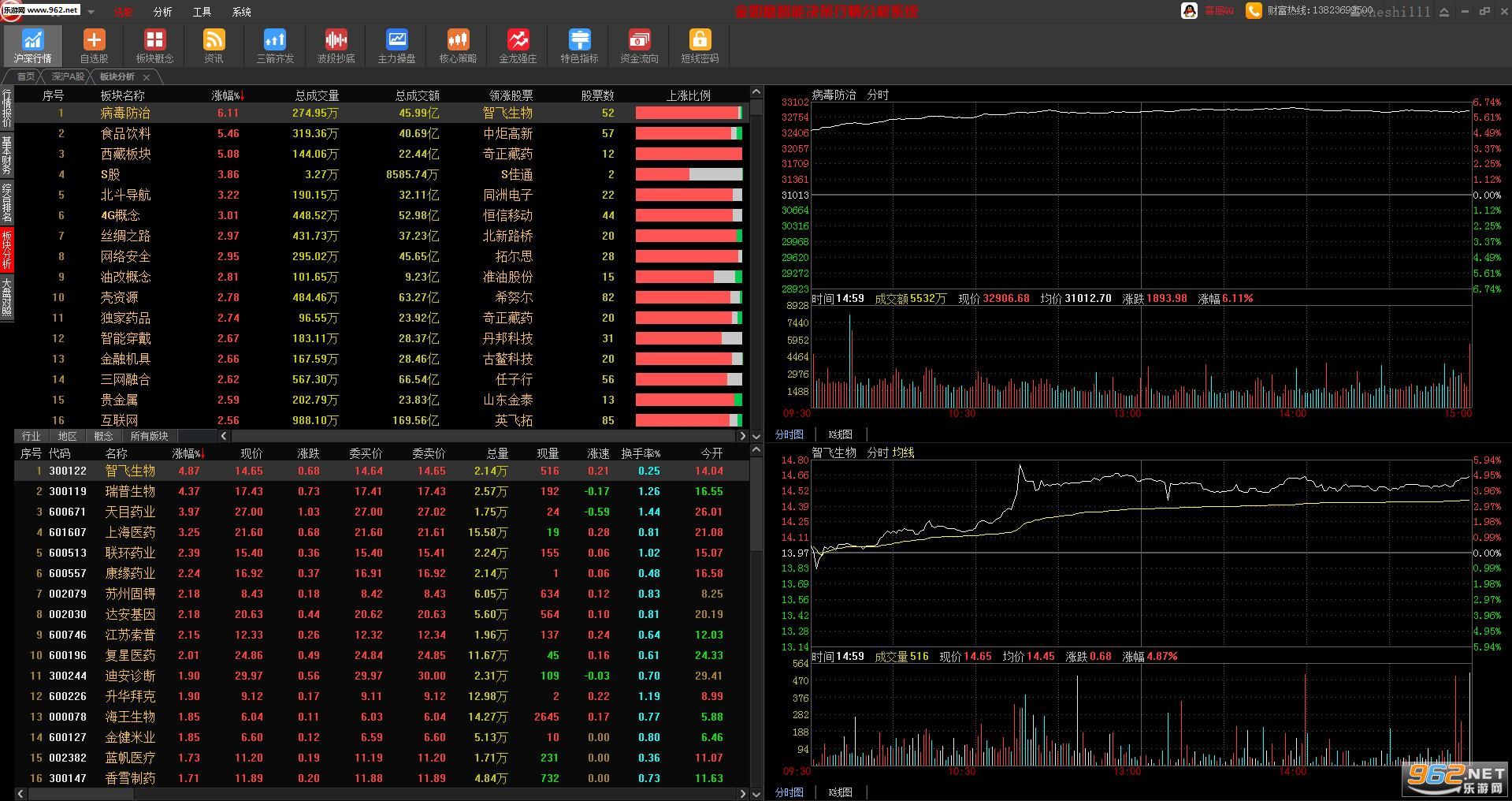The width and height of the screenshot is (1512, 801).
Task: Switch to the 所有板块 filter tab
Action: coord(150,436)
